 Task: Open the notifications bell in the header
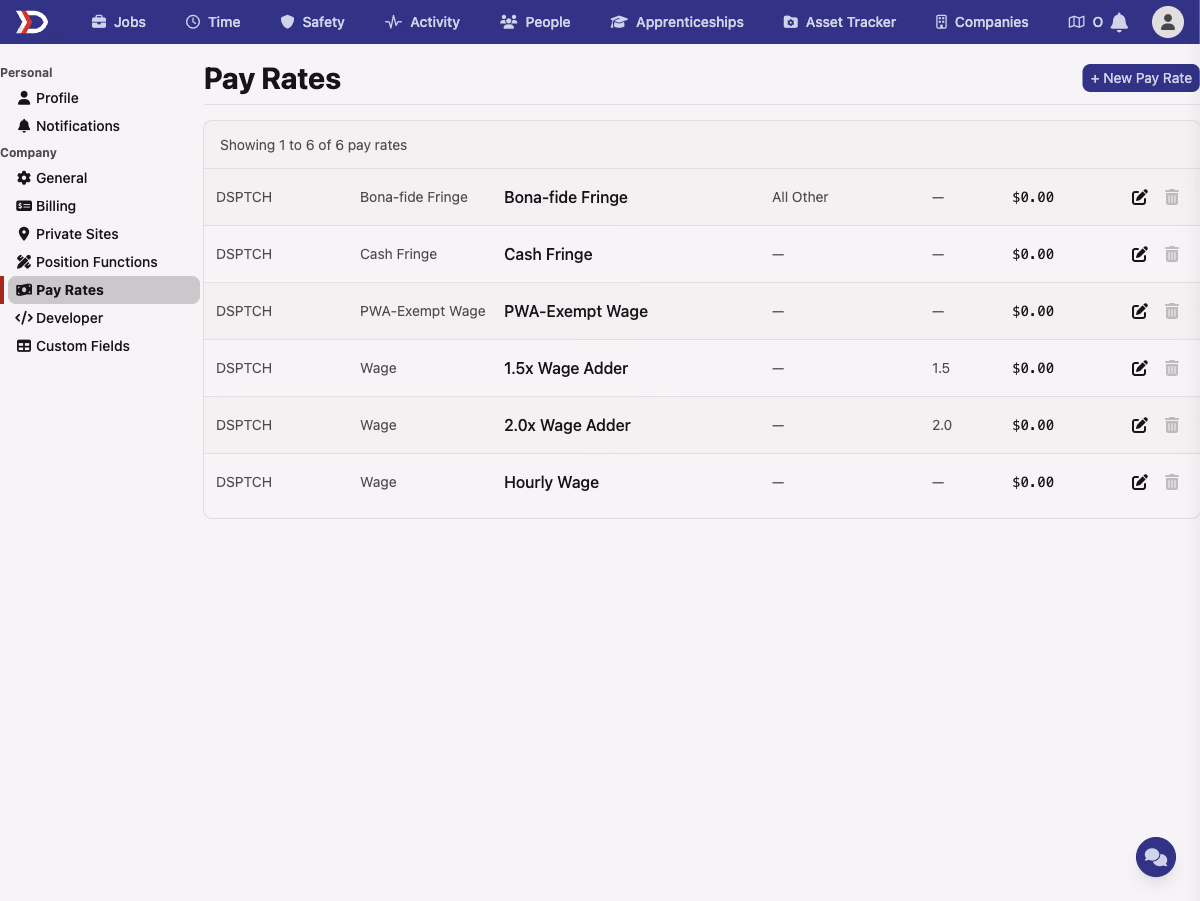click(x=1120, y=22)
